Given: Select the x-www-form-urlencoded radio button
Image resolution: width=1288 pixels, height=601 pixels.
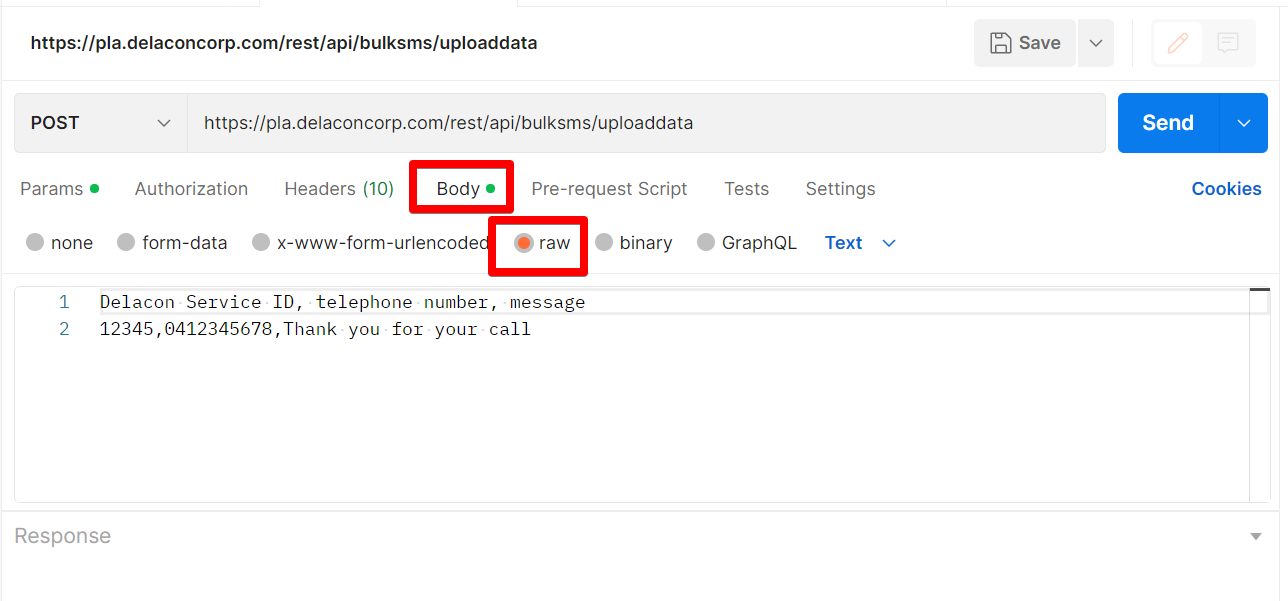Looking at the screenshot, I should (261, 242).
